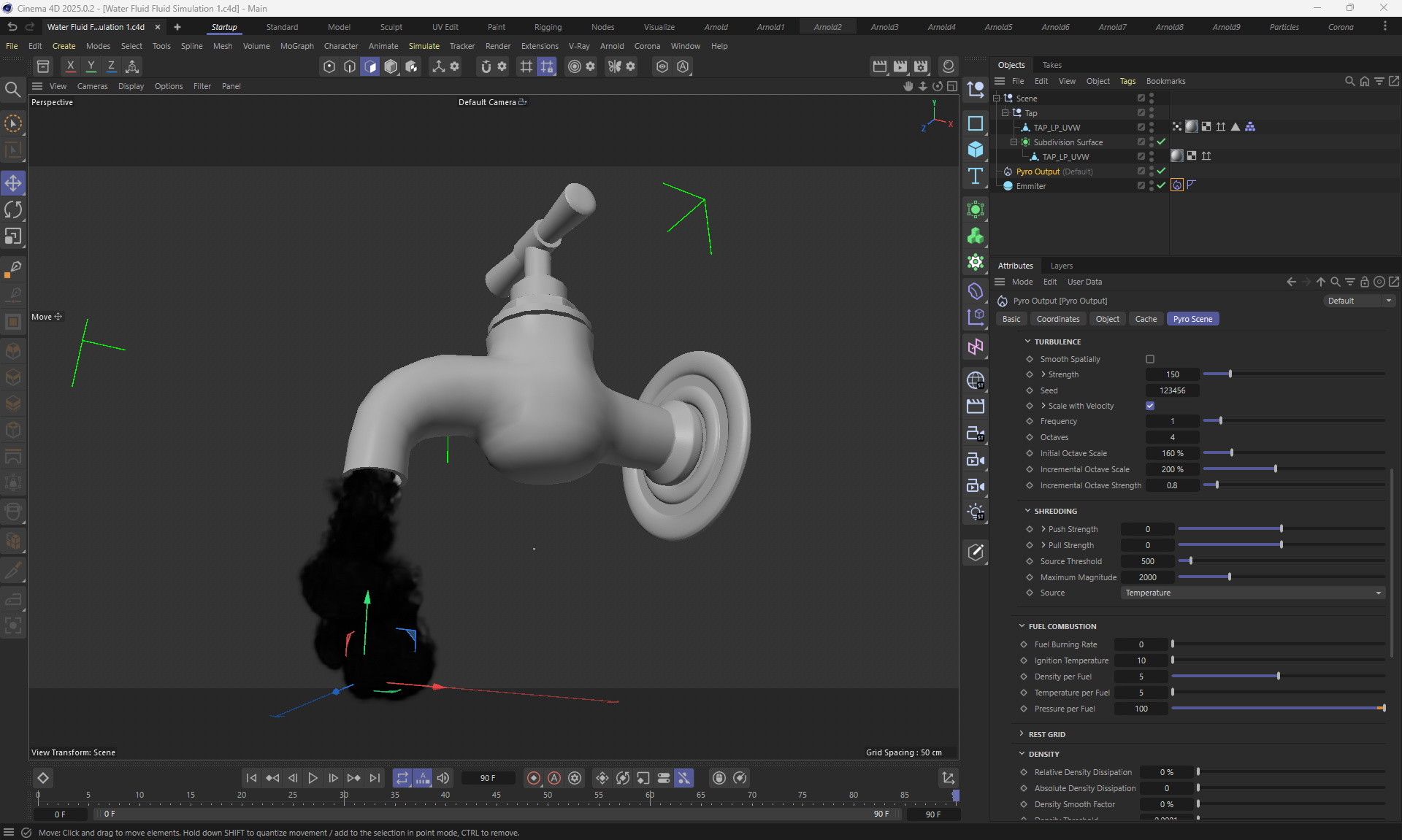Toggle the Smooth Spatially checkbox
Viewport: 1402px width, 840px height.
[x=1150, y=359]
